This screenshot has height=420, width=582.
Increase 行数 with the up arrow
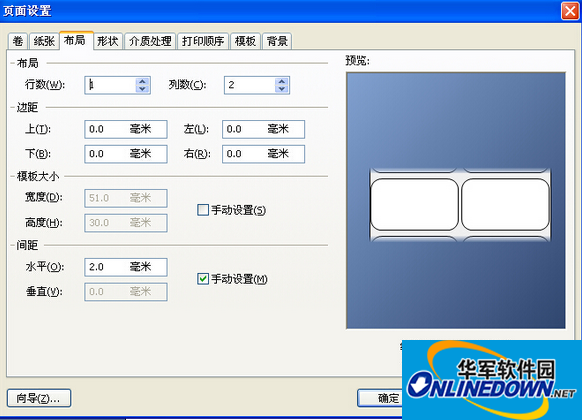point(143,81)
